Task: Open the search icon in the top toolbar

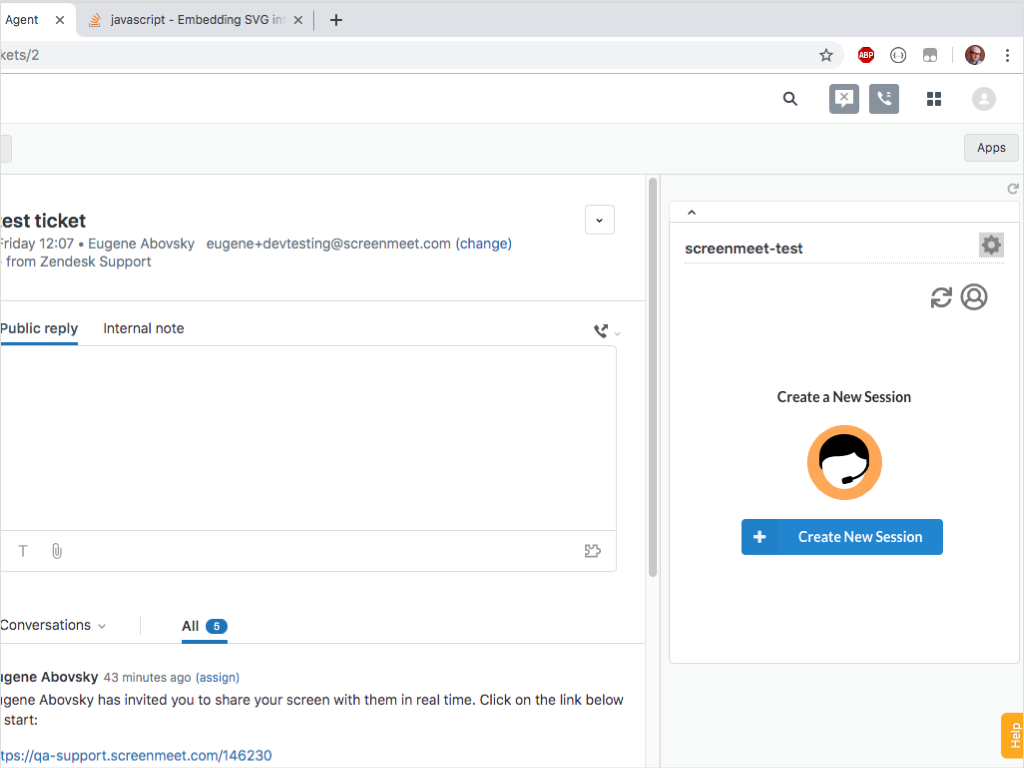Action: (x=790, y=99)
